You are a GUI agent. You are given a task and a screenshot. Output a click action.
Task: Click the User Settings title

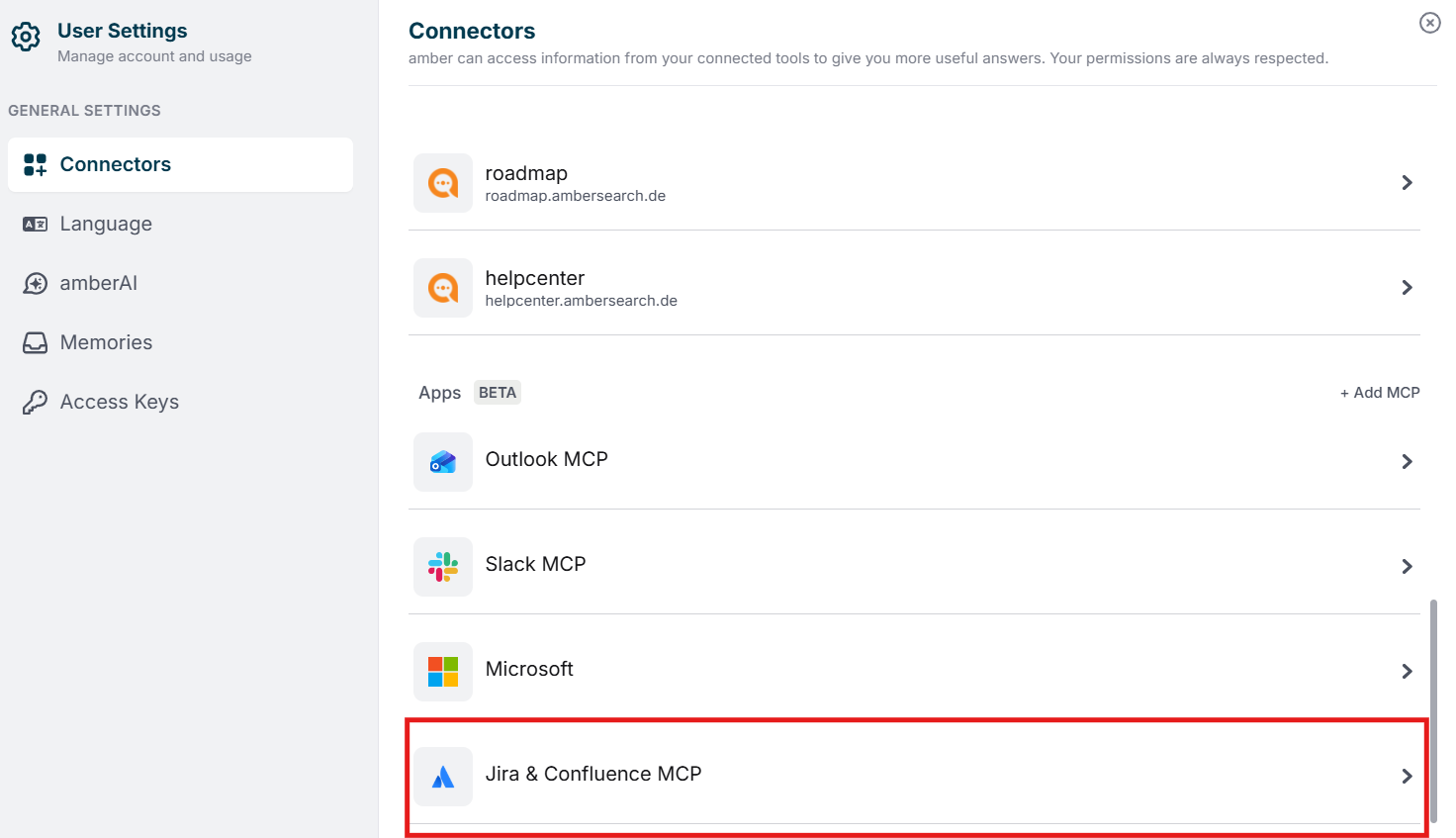123,31
